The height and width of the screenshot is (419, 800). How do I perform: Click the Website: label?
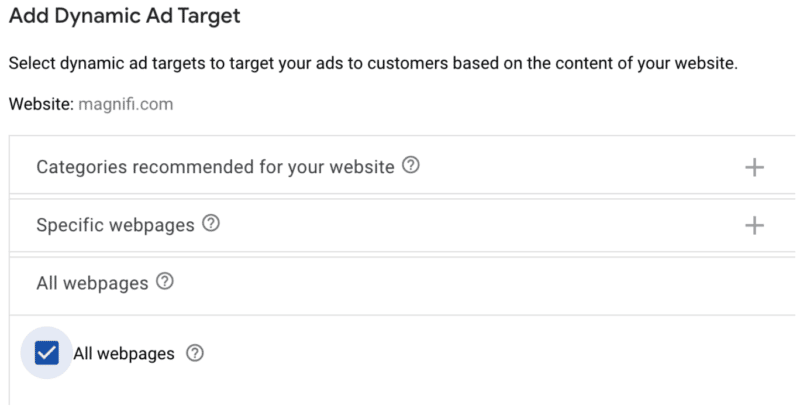coord(40,103)
